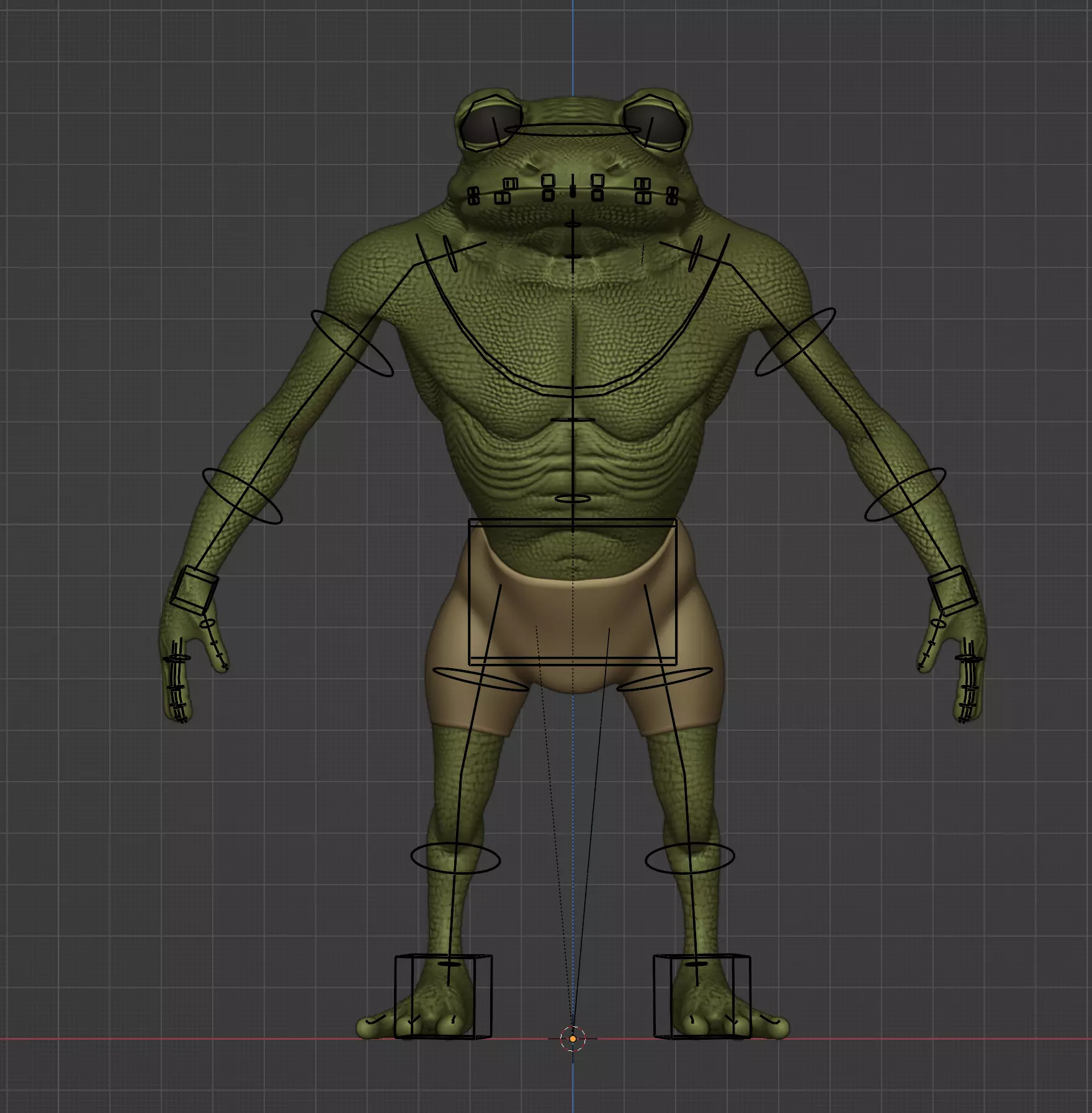Select the abdomen ring control above the navel
Viewport: 1092px width, 1113px height.
click(573, 498)
